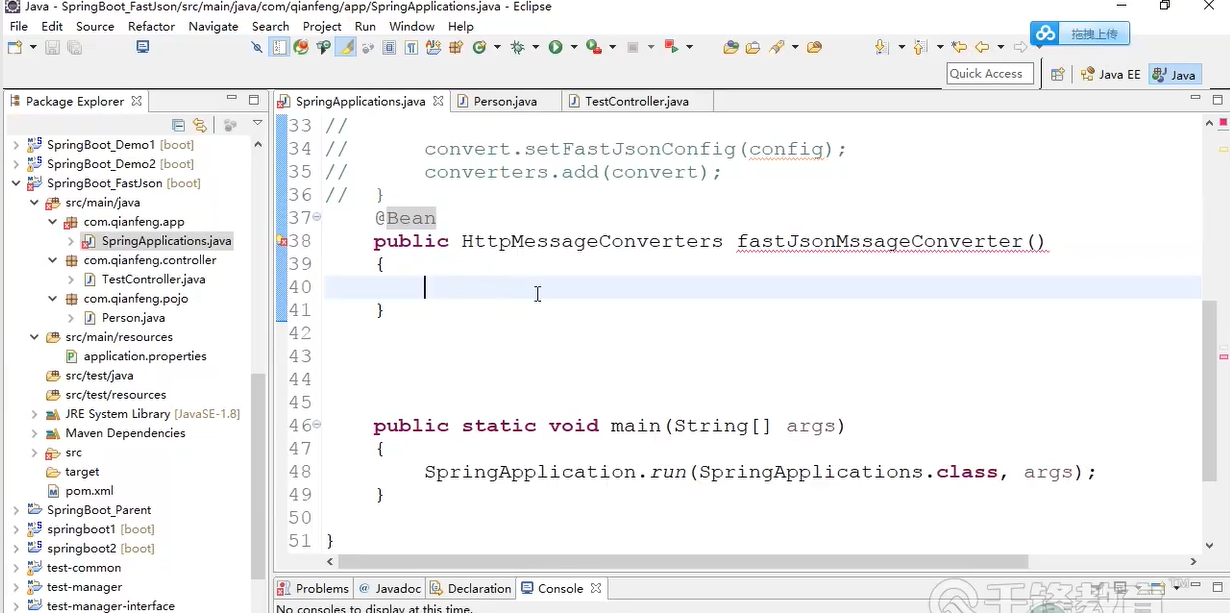
Task: Switch to the TestController.java editor tab
Action: (636, 101)
